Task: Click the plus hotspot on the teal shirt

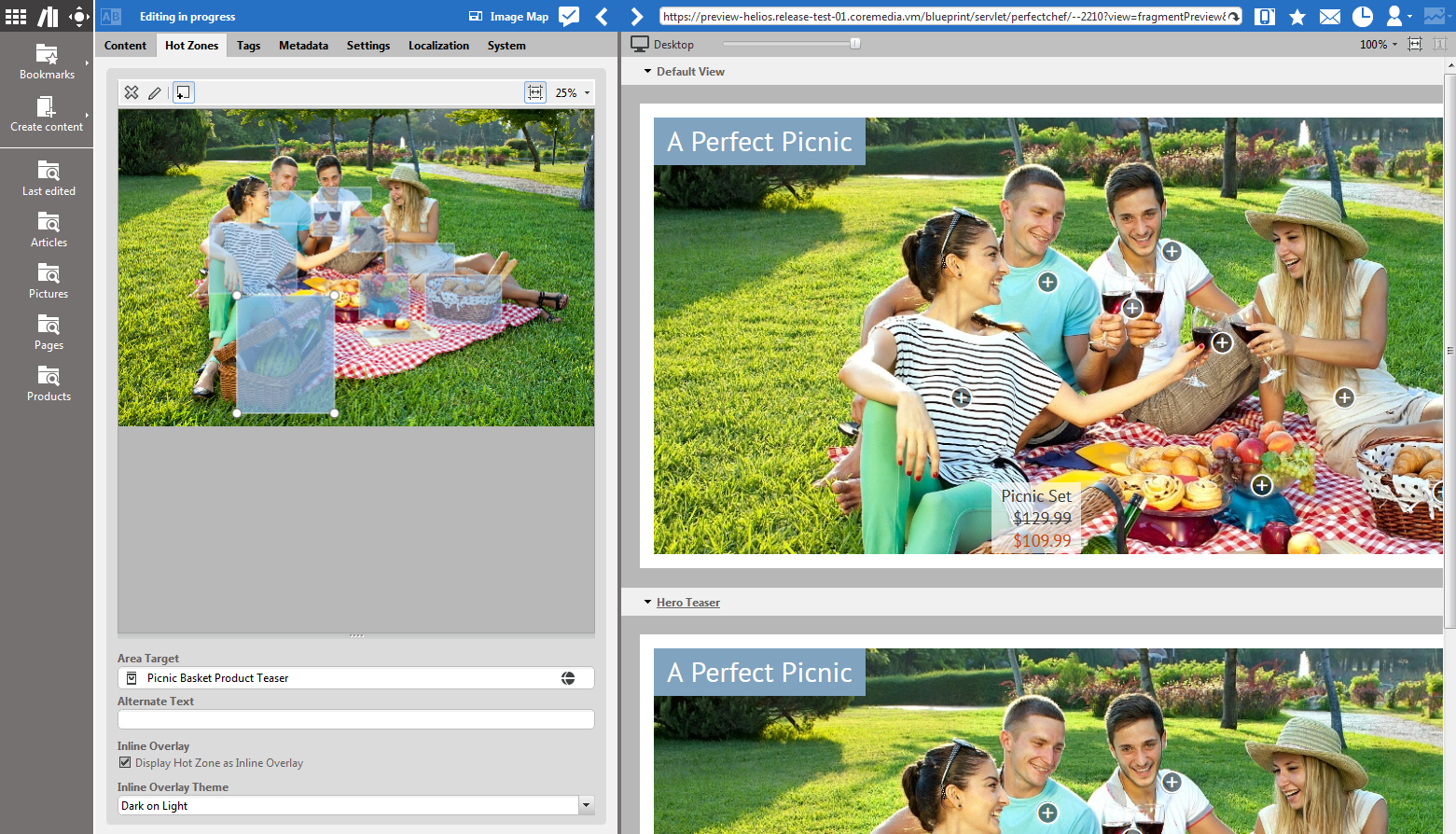Action: 1048,283
